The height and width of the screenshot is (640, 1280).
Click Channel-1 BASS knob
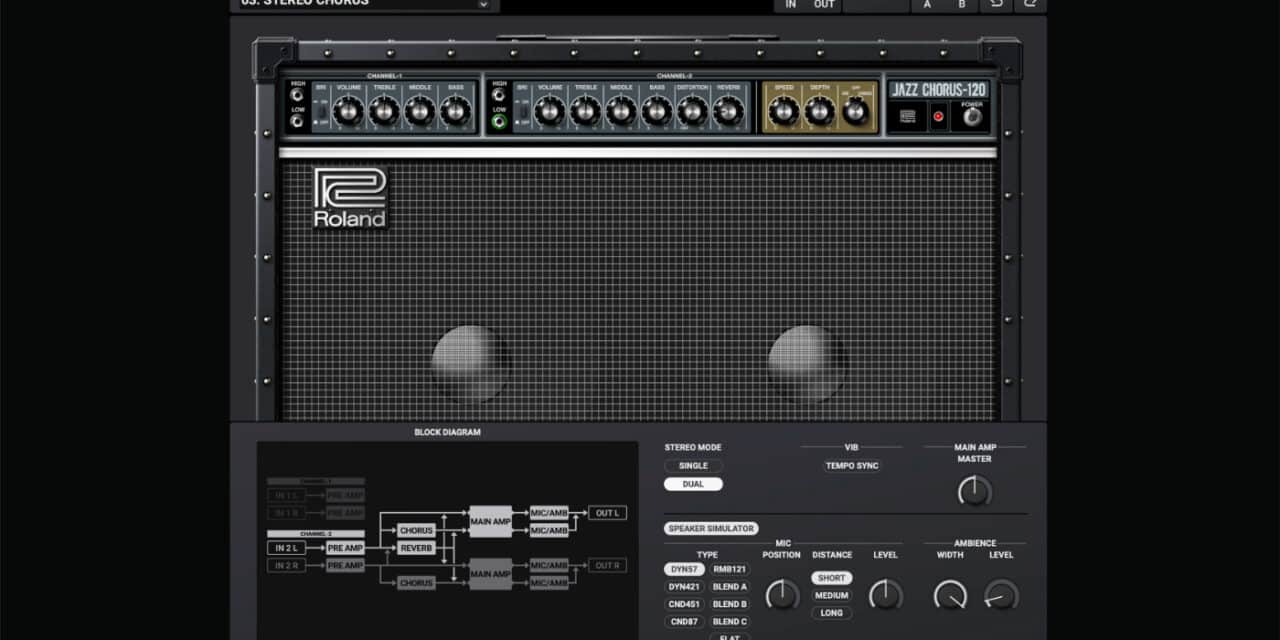pyautogui.click(x=456, y=110)
